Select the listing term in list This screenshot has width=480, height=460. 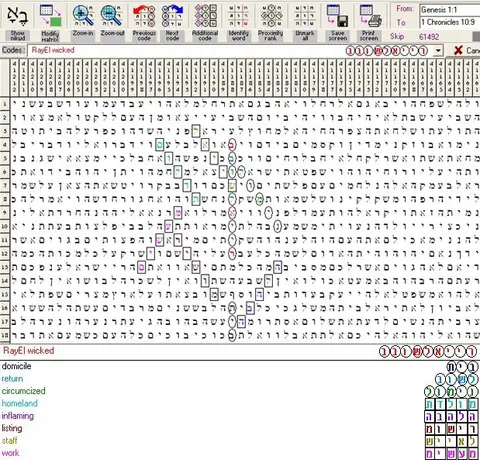pos(12,428)
